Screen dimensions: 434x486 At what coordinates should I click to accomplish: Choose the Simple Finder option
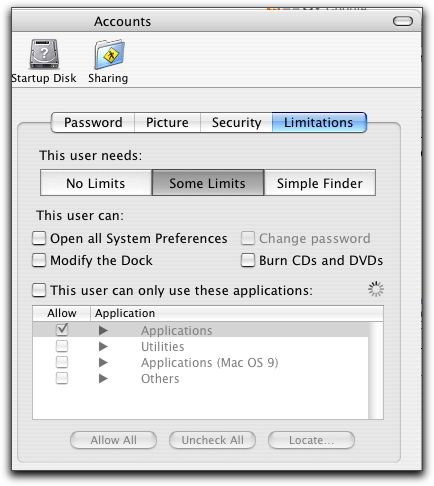click(320, 183)
